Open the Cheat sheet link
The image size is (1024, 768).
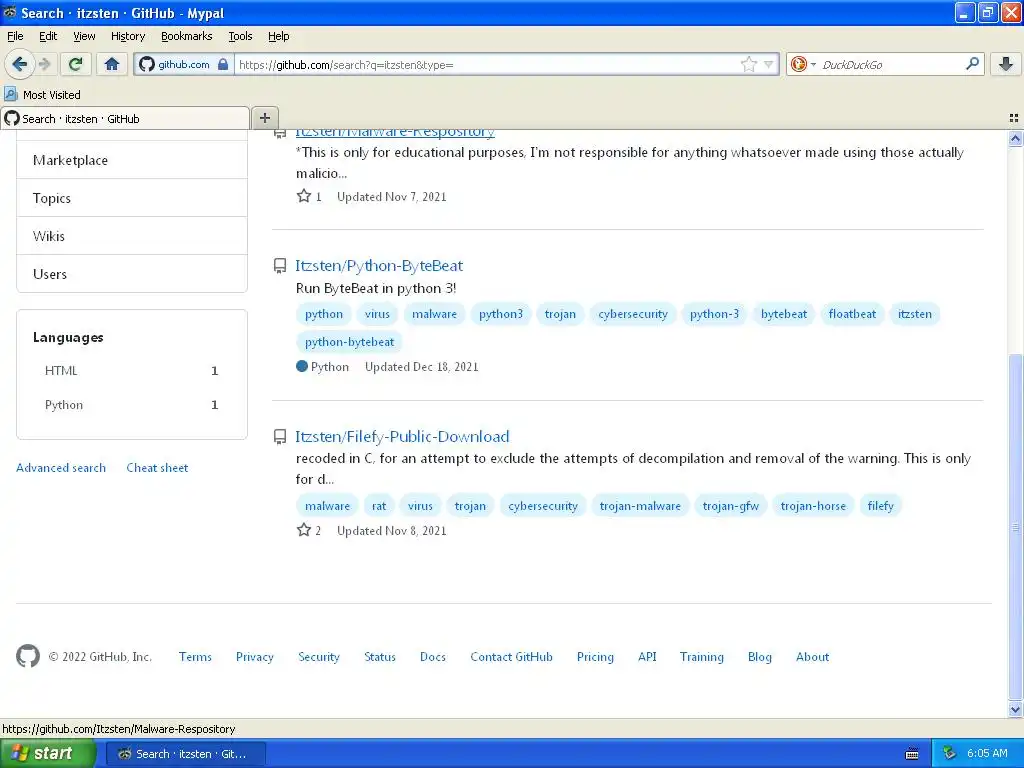point(157,468)
